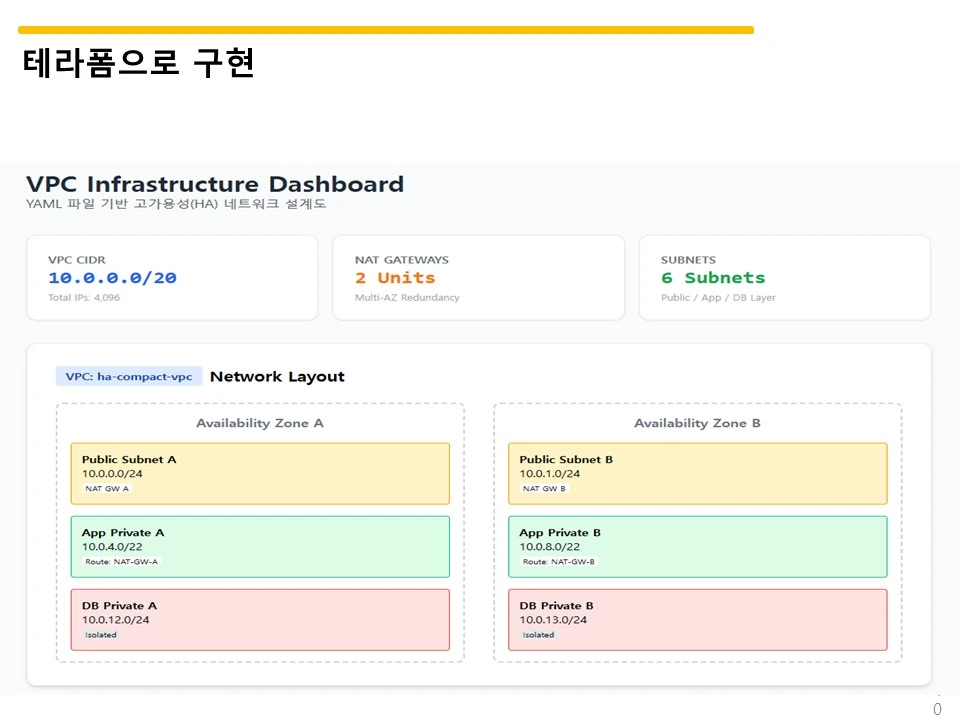This screenshot has height=720, width=960.
Task: Select the Public Subnet A box
Action: pyautogui.click(x=260, y=474)
